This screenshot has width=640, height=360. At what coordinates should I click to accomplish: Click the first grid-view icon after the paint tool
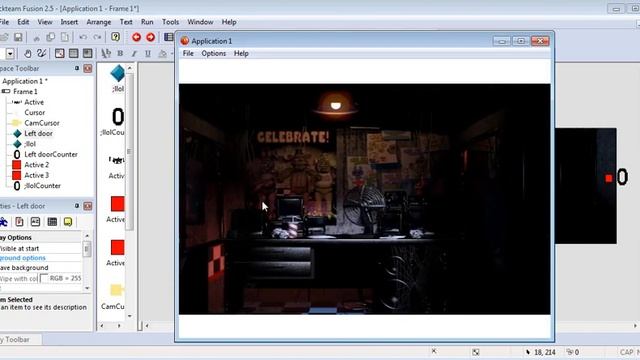click(60, 53)
